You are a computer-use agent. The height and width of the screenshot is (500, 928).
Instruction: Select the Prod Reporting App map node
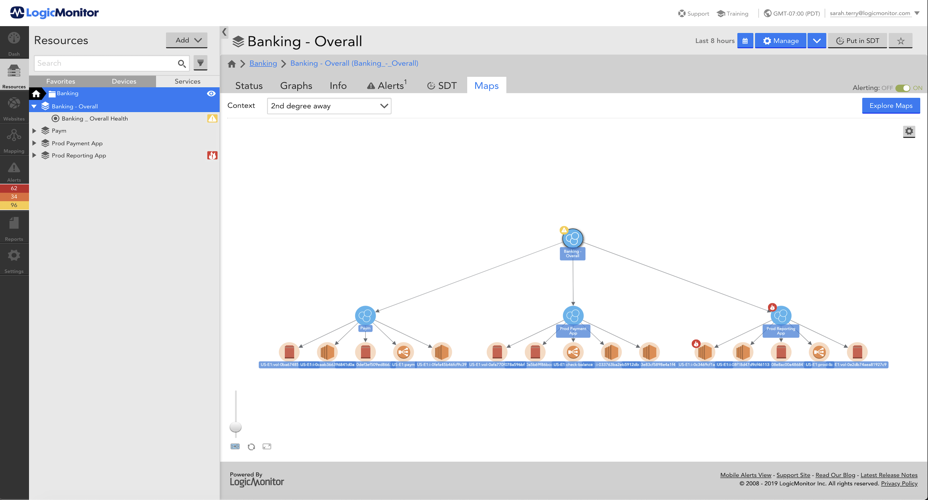coord(781,315)
